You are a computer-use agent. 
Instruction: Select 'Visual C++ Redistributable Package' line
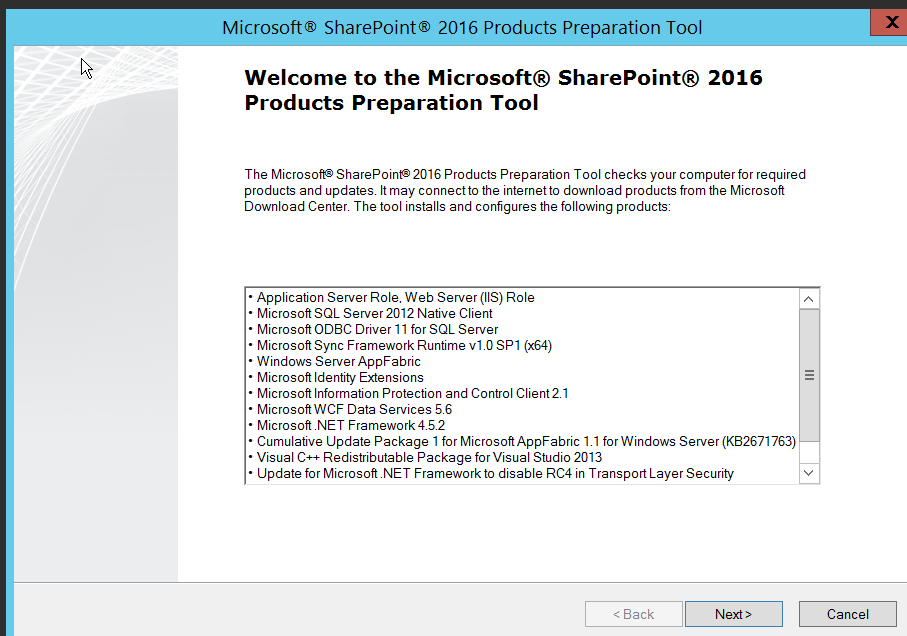[429, 457]
